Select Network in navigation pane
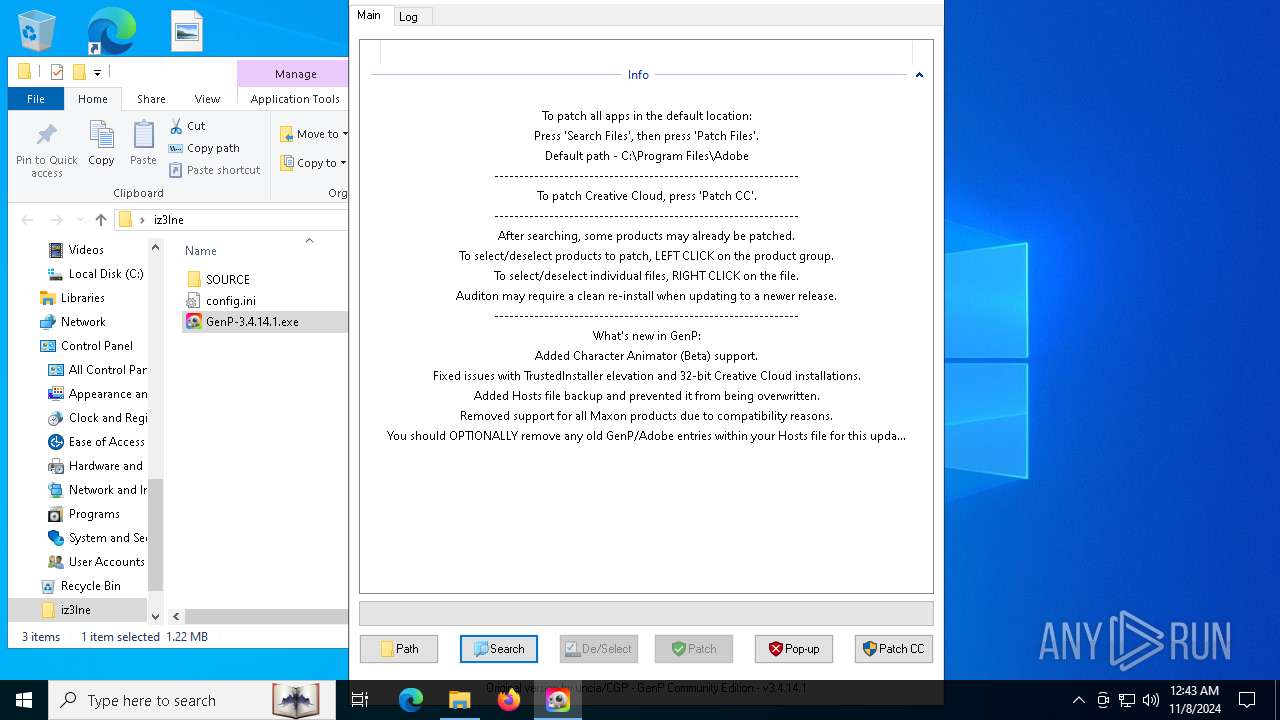The image size is (1280, 720). 72,322
